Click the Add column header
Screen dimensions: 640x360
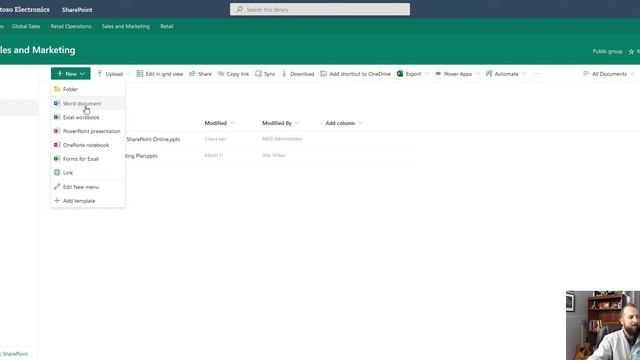340,123
